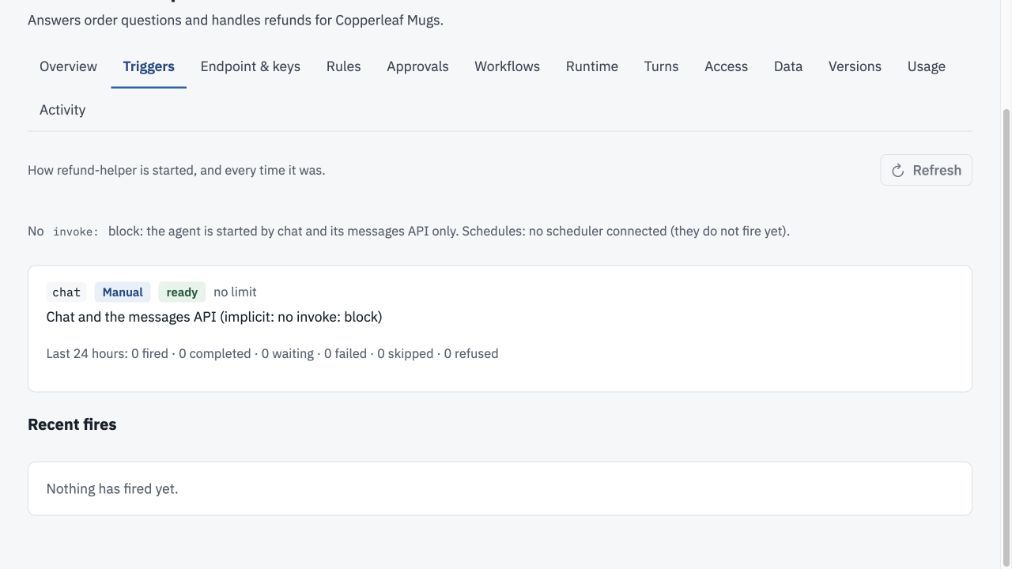Go to the Approvals tab
Screen dimensions: 1012x569
click(418, 66)
